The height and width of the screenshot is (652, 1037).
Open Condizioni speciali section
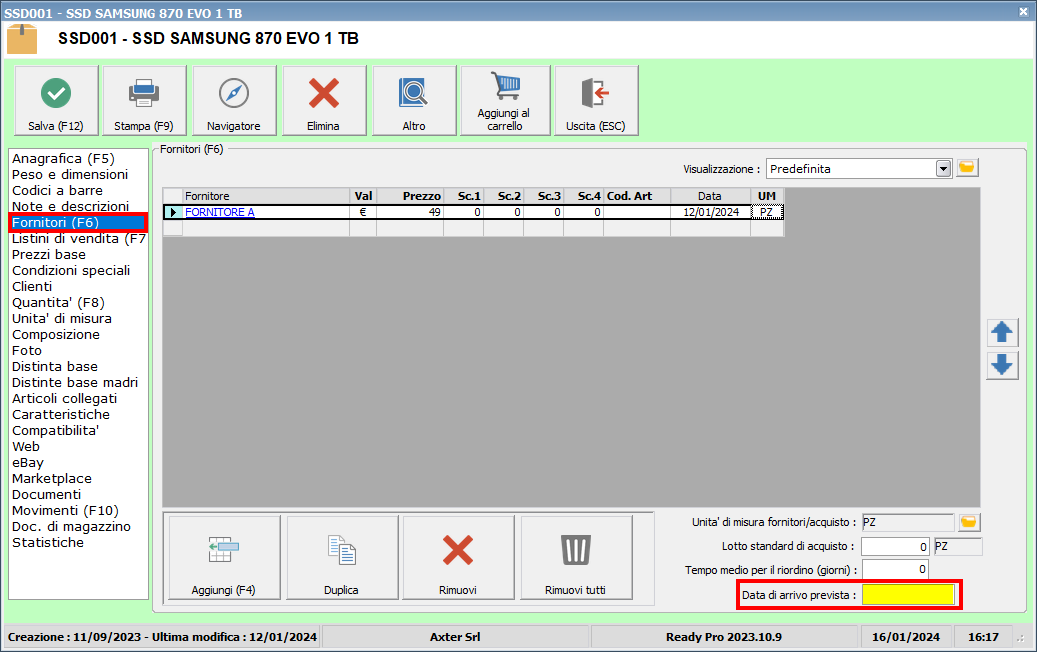click(71, 270)
